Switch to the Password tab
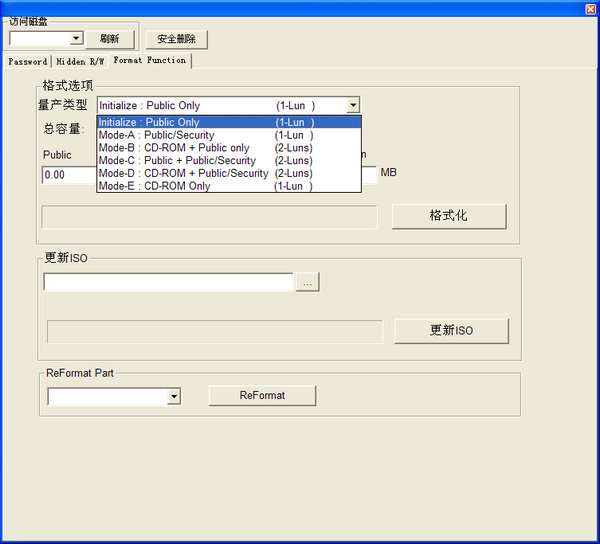 coord(28,62)
